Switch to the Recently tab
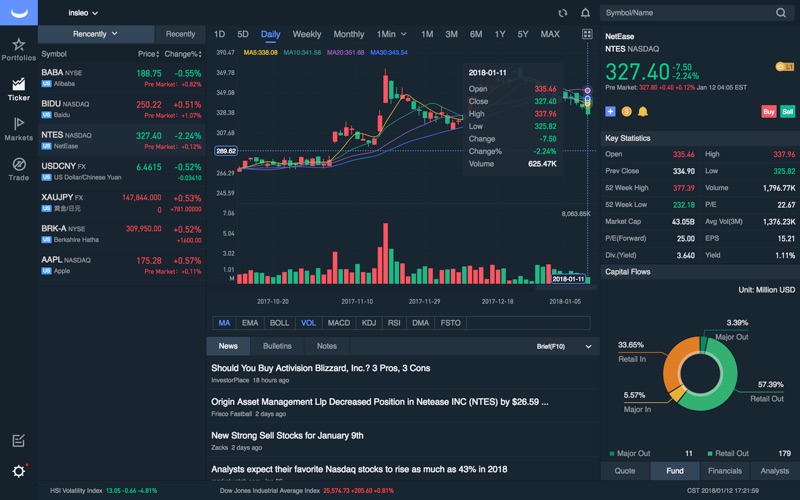Screen dimensions: 800x500 pos(180,34)
